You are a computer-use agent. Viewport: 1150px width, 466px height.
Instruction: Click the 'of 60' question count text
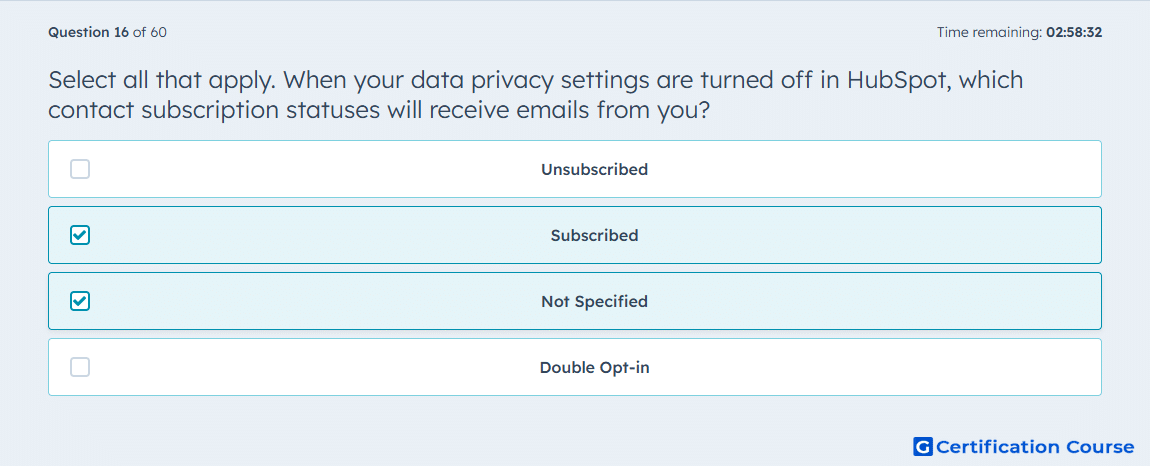pyautogui.click(x=150, y=32)
